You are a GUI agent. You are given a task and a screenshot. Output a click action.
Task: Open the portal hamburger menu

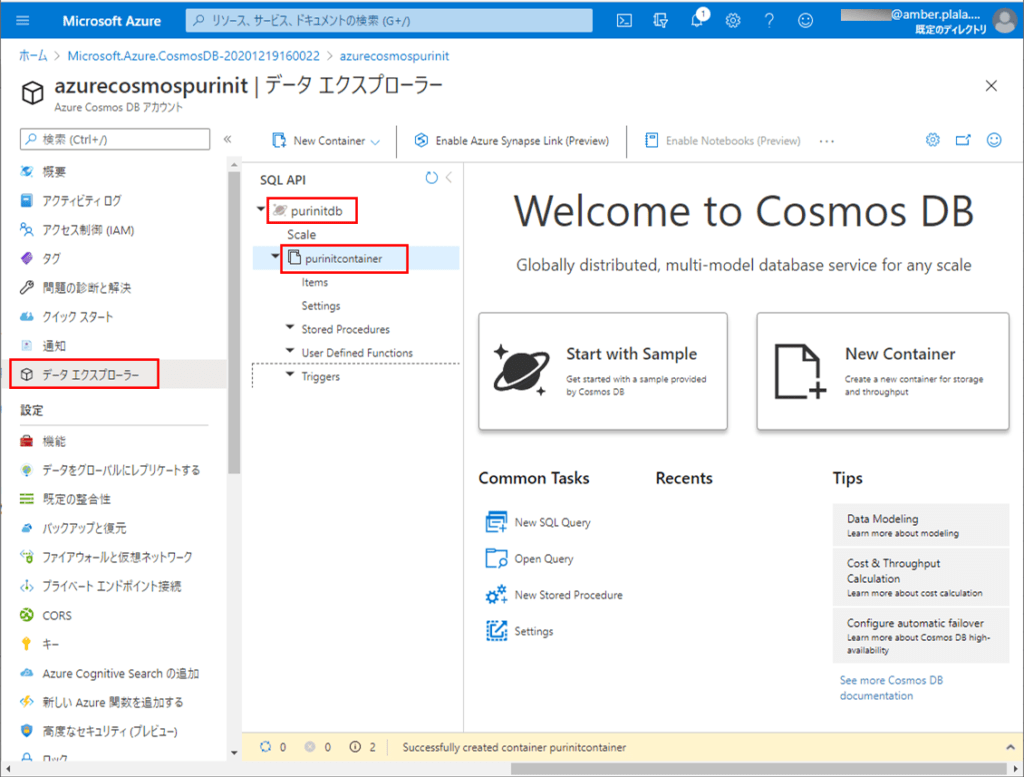(21, 19)
